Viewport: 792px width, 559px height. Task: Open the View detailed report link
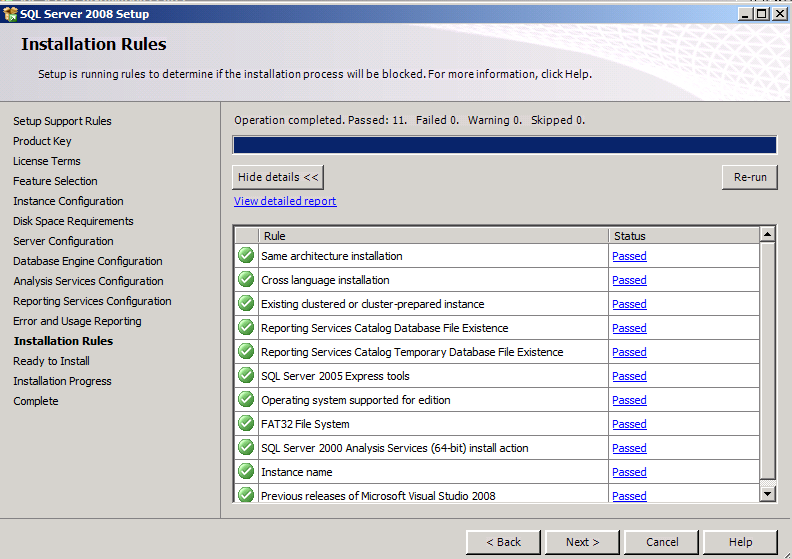pyautogui.click(x=285, y=201)
